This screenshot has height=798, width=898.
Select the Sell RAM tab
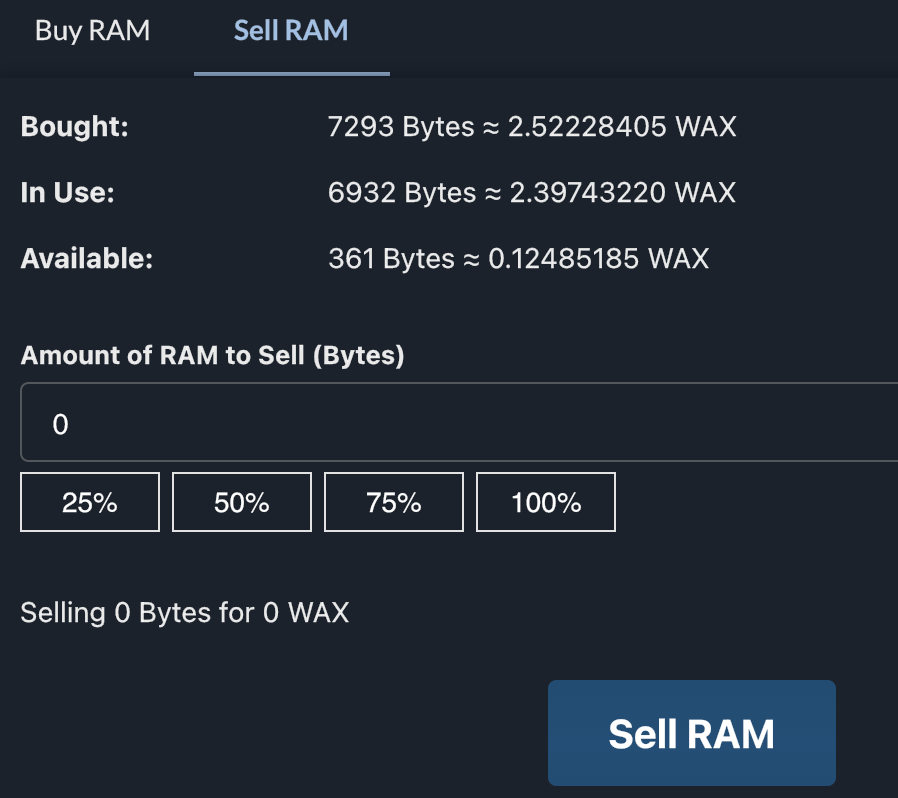292,32
